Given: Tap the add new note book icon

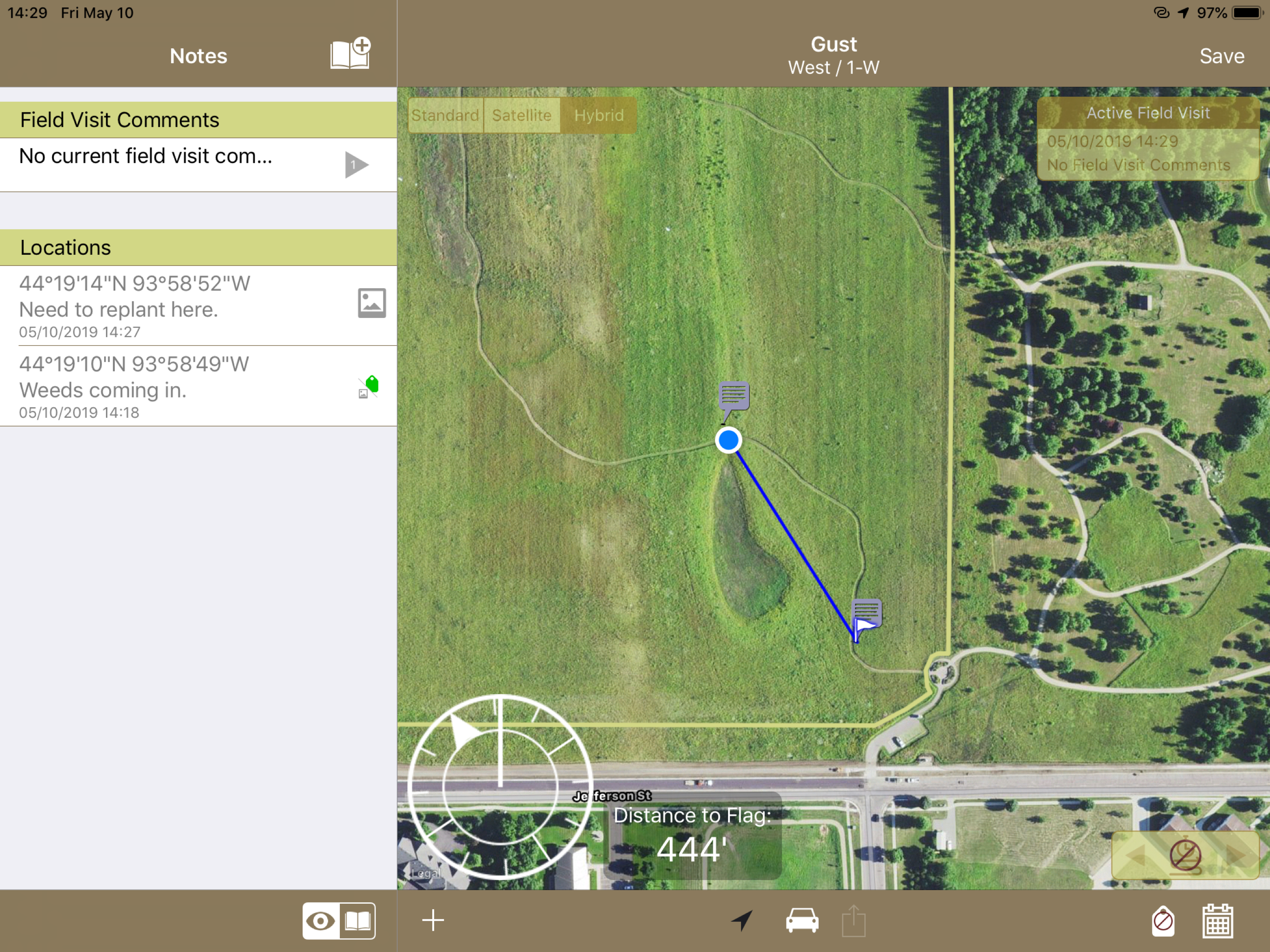Looking at the screenshot, I should coord(350,54).
